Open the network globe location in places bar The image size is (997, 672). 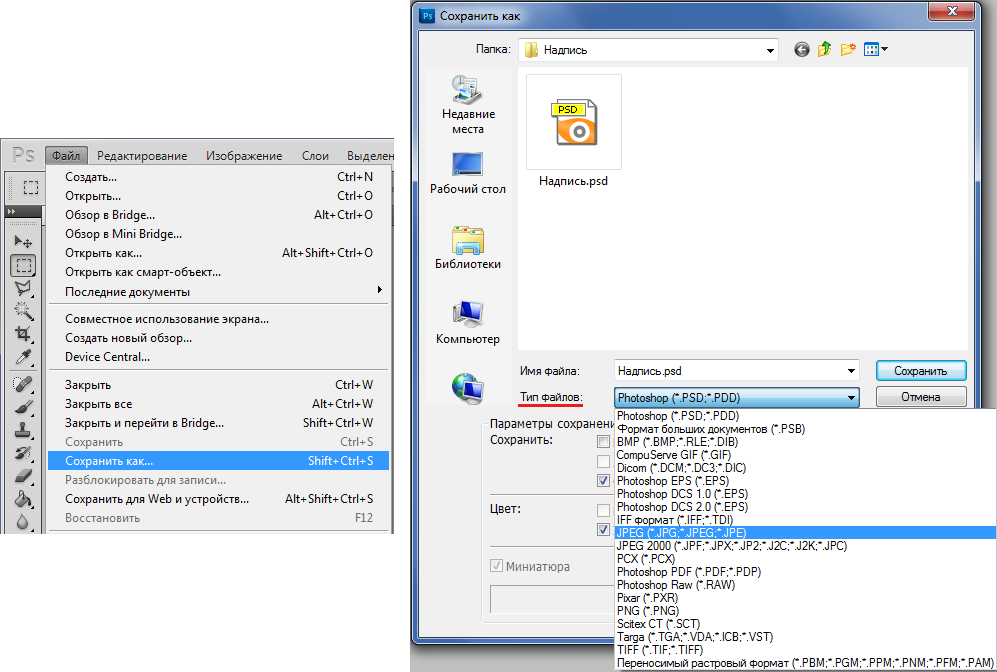(x=468, y=387)
